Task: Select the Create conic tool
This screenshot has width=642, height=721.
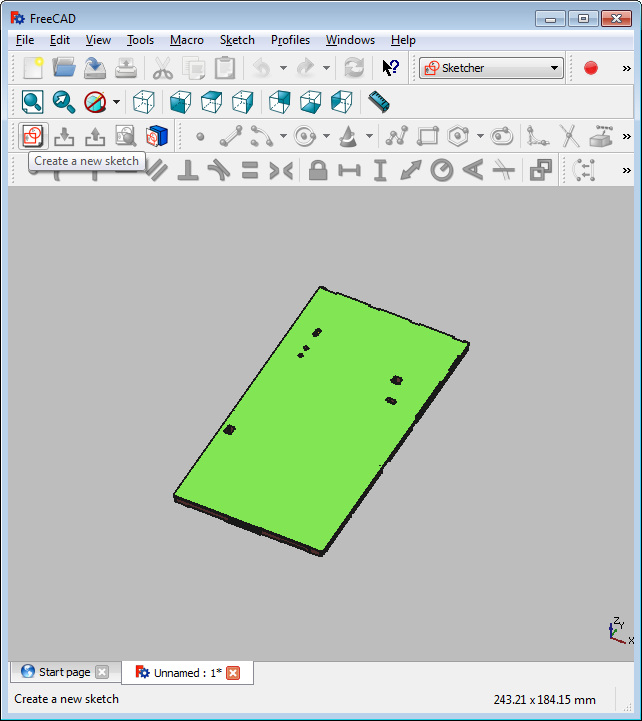Action: [348, 136]
